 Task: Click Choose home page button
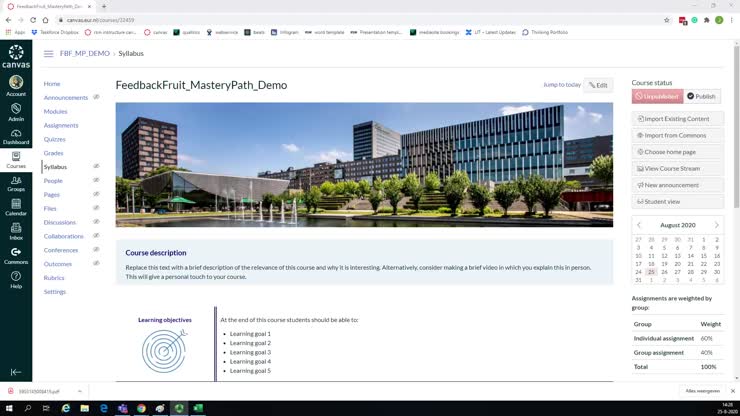pos(677,152)
